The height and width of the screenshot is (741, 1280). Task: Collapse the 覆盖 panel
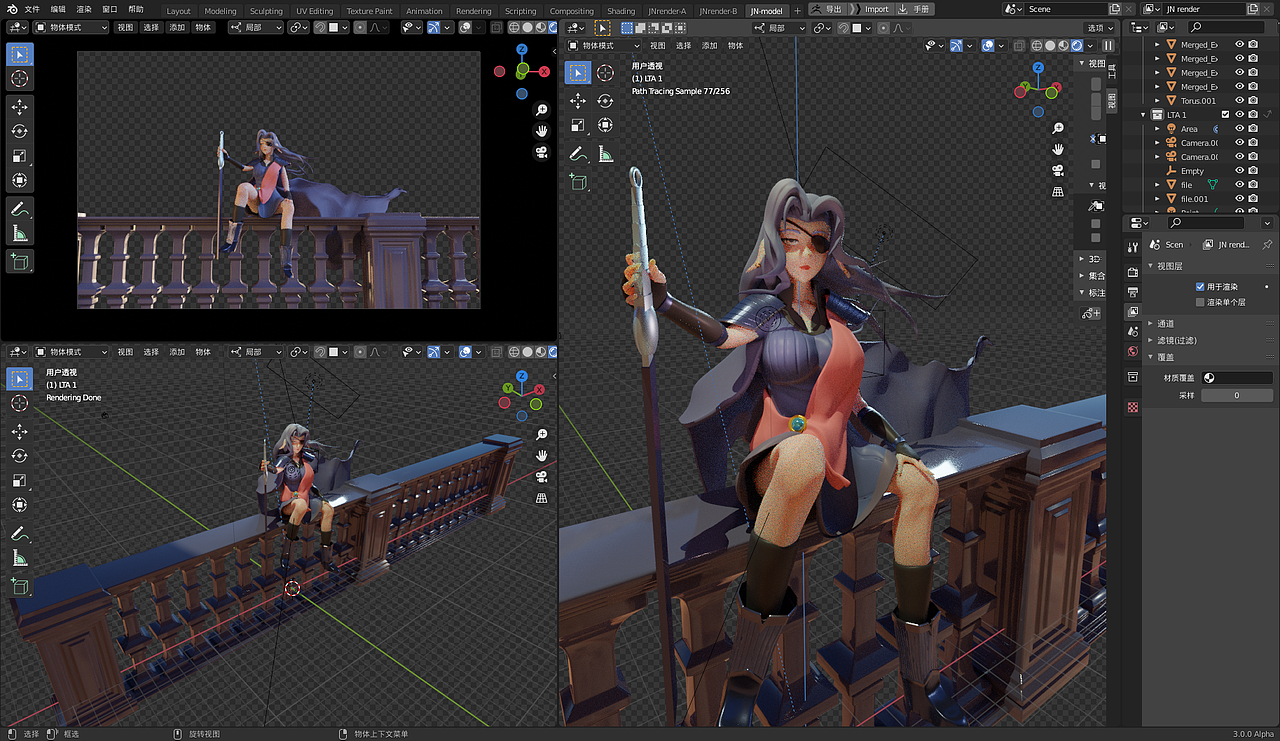(1150, 357)
